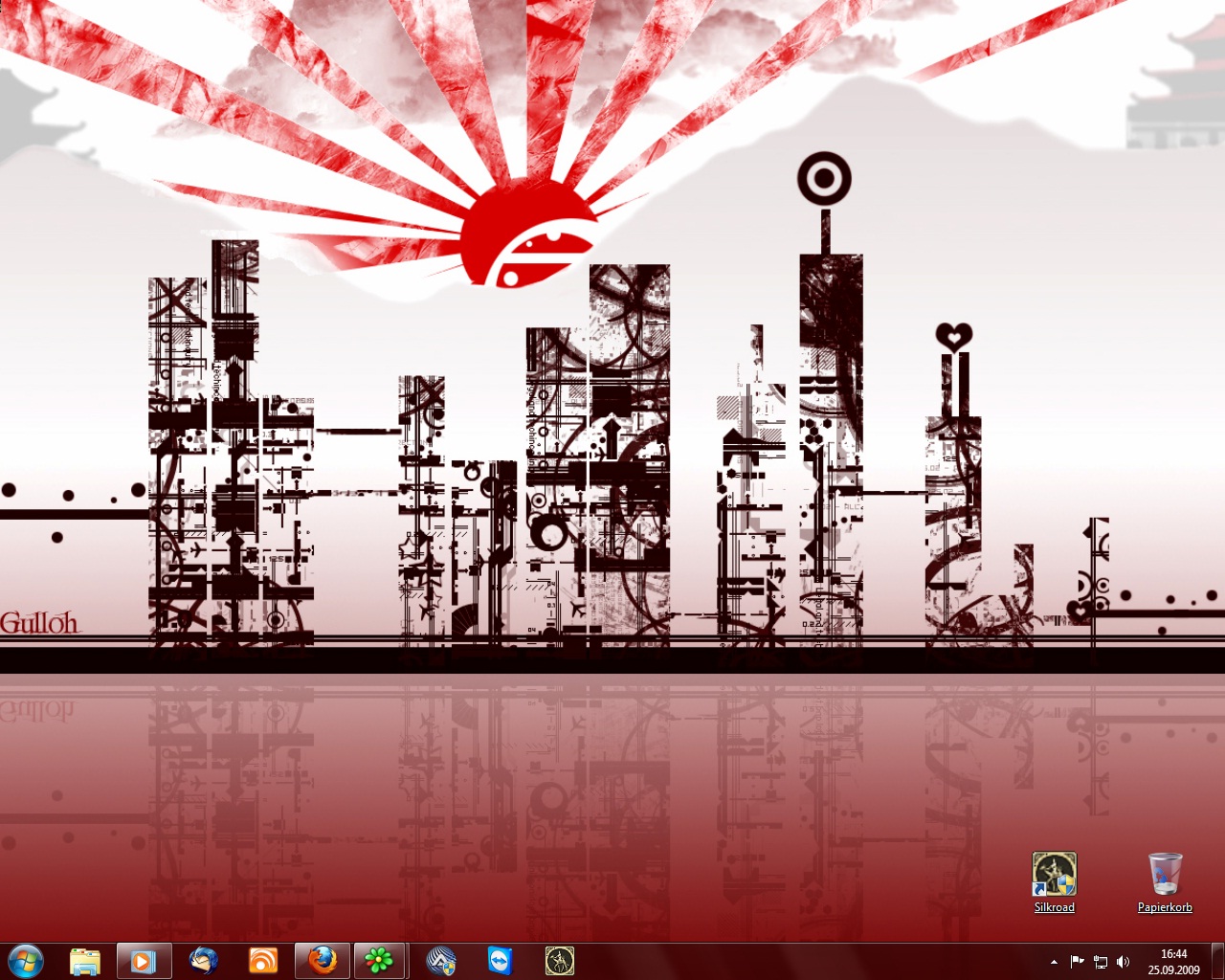Viewport: 1225px width, 980px height.
Task: Open the Action Center flag notification
Action: [1077, 962]
